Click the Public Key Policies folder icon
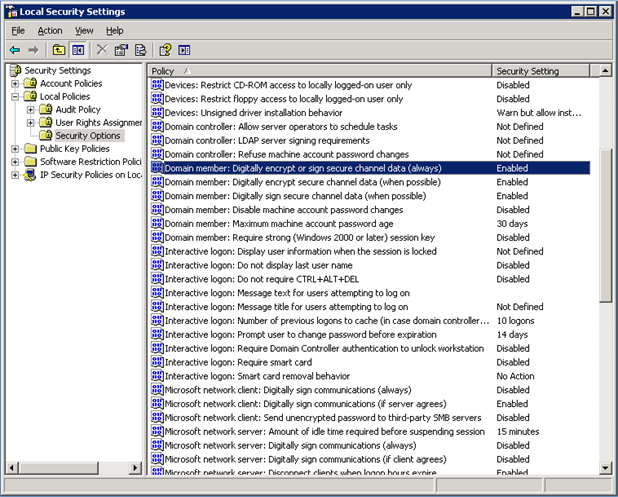Viewport: 618px width, 497px height. pos(30,149)
